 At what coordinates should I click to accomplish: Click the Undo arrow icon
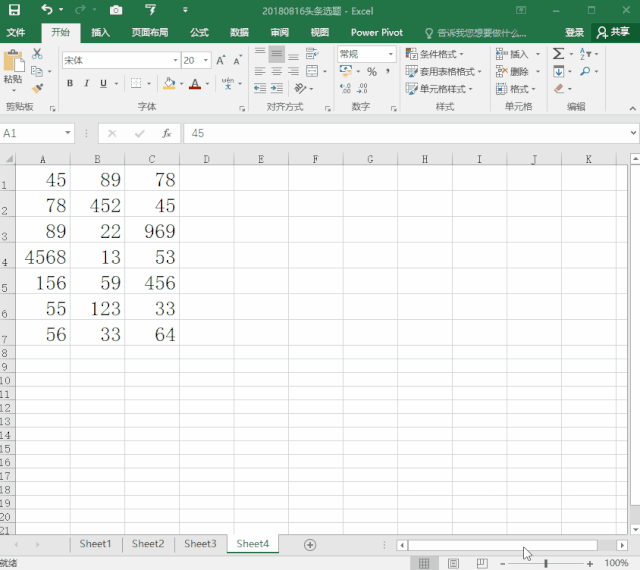point(46,10)
